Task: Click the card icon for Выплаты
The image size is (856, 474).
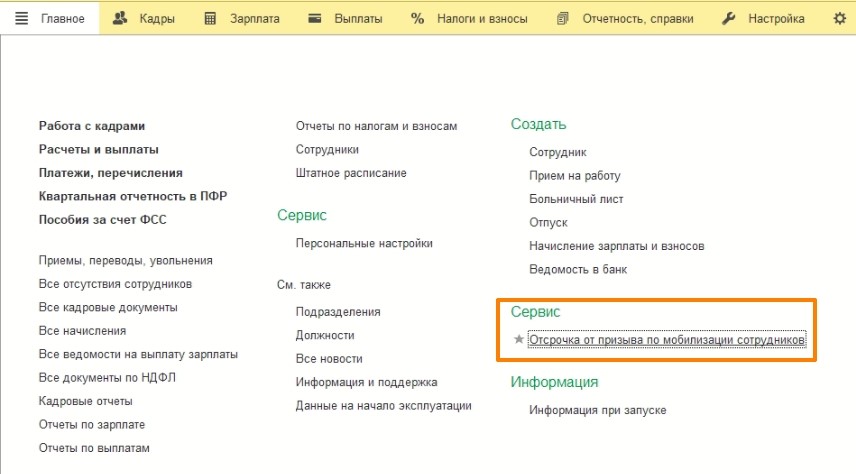Action: (x=314, y=19)
